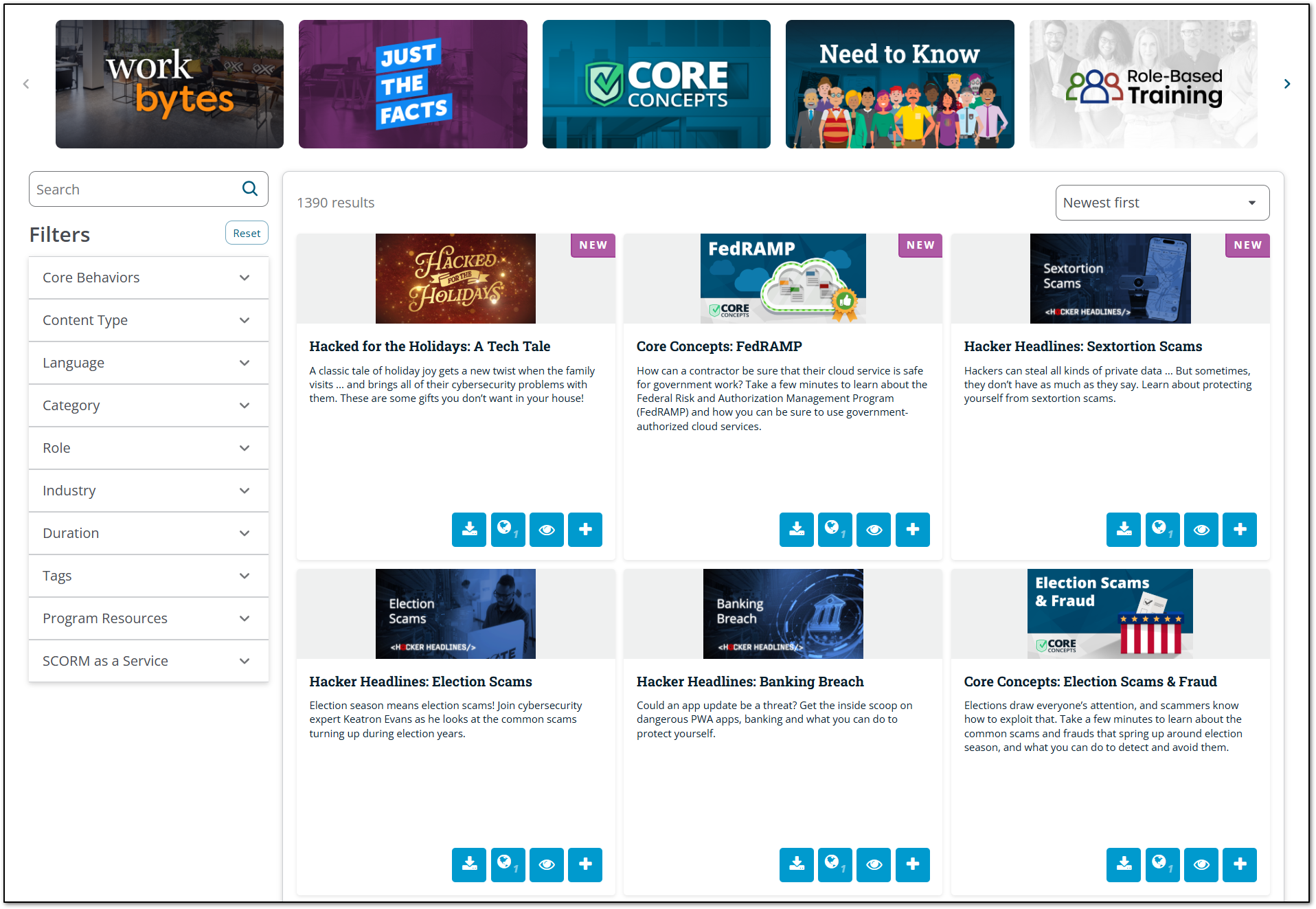Open the Newest first sort dropdown
Viewport: 1316px width, 909px height.
click(x=1162, y=203)
